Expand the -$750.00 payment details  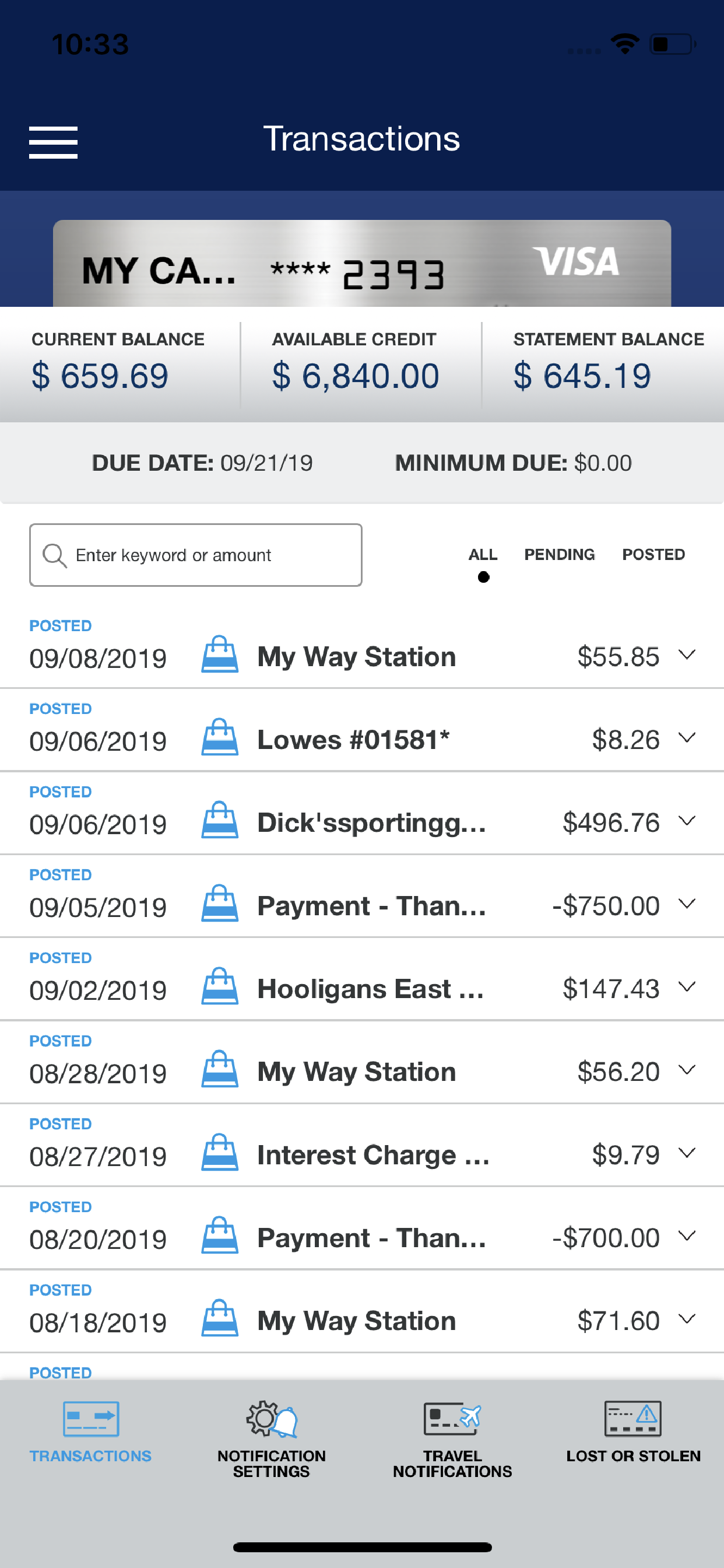point(687,904)
